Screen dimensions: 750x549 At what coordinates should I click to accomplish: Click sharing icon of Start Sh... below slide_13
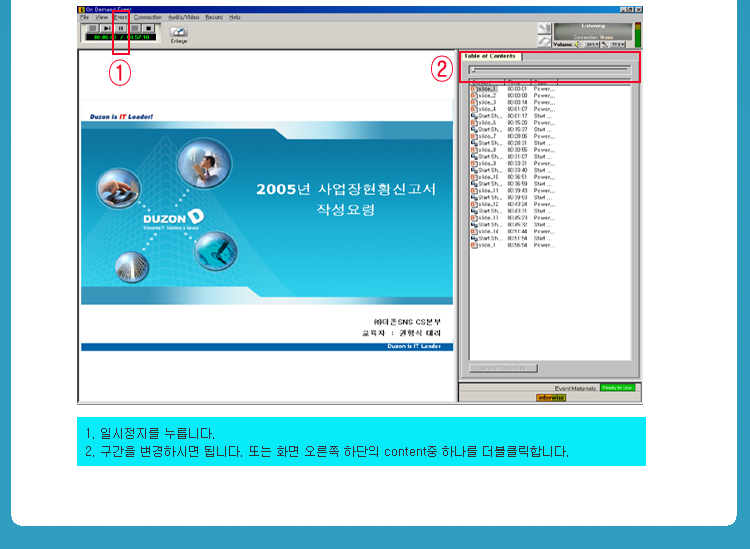tap(474, 225)
